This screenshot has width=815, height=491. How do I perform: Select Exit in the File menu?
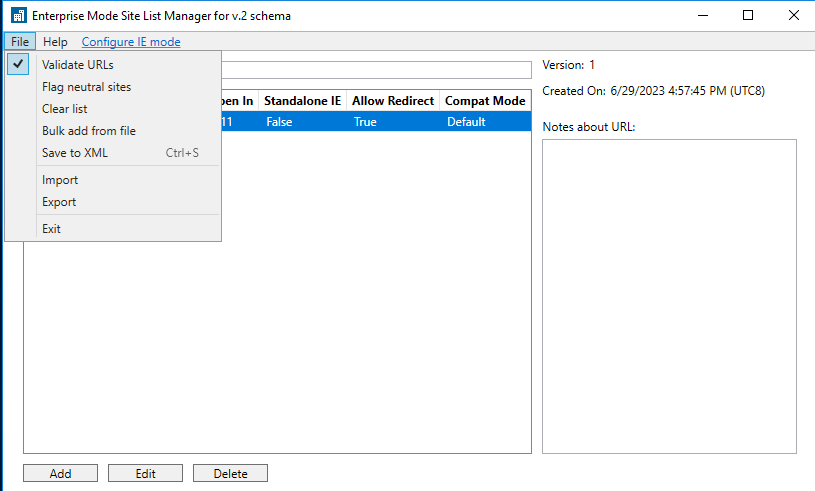(x=113, y=229)
